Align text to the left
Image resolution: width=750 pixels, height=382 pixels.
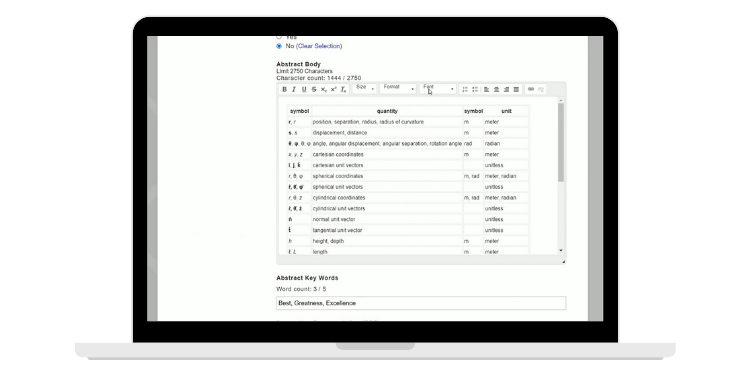pyautogui.click(x=486, y=89)
